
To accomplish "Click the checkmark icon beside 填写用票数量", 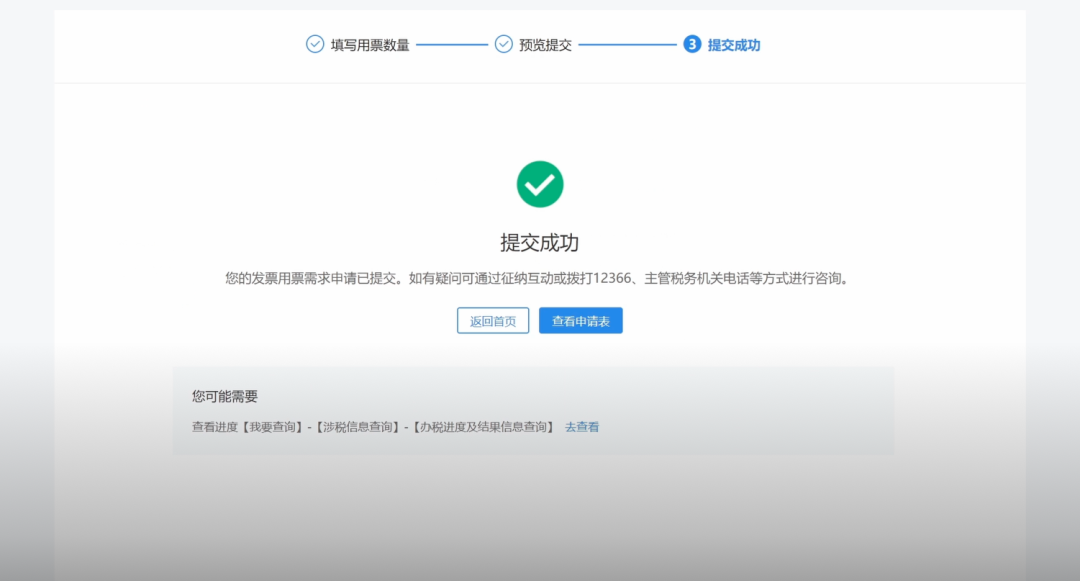I will pyautogui.click(x=315, y=44).
